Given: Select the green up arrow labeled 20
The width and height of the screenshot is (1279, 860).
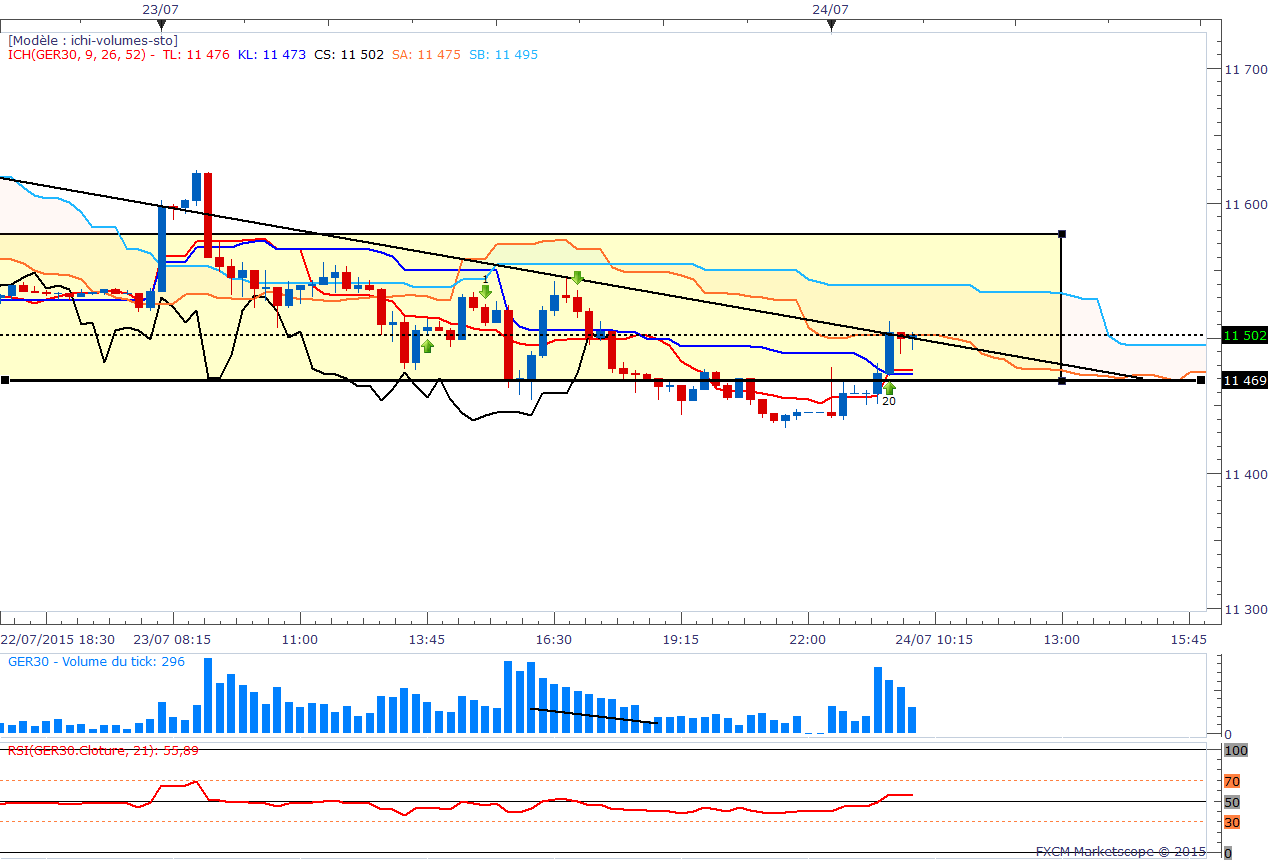Looking at the screenshot, I should pos(888,389).
